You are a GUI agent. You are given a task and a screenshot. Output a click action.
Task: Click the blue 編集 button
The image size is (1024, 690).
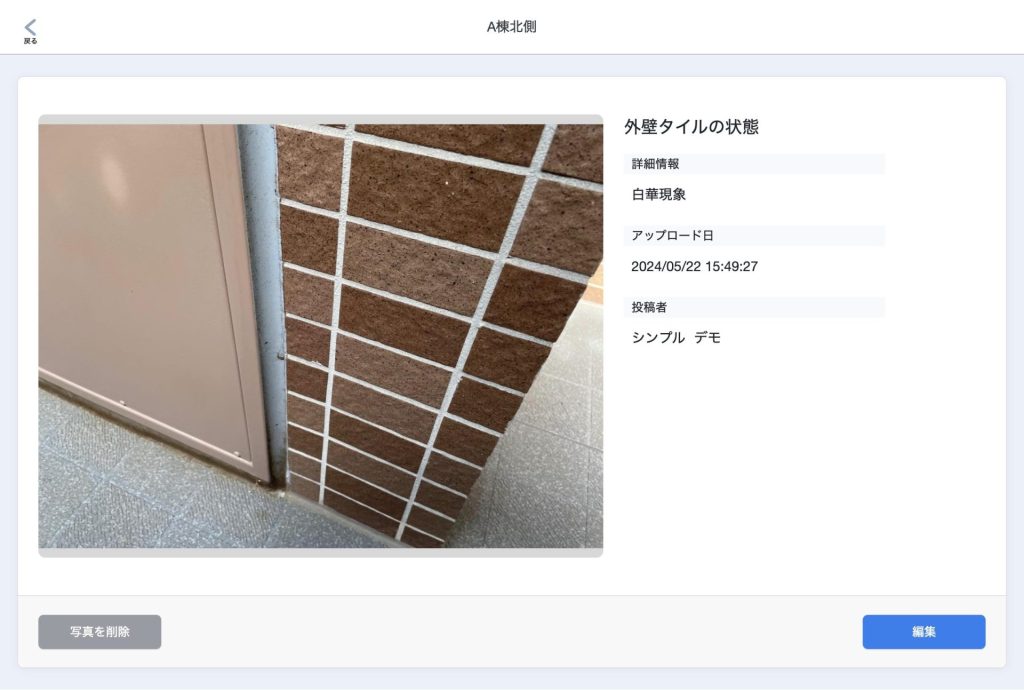[x=923, y=631]
